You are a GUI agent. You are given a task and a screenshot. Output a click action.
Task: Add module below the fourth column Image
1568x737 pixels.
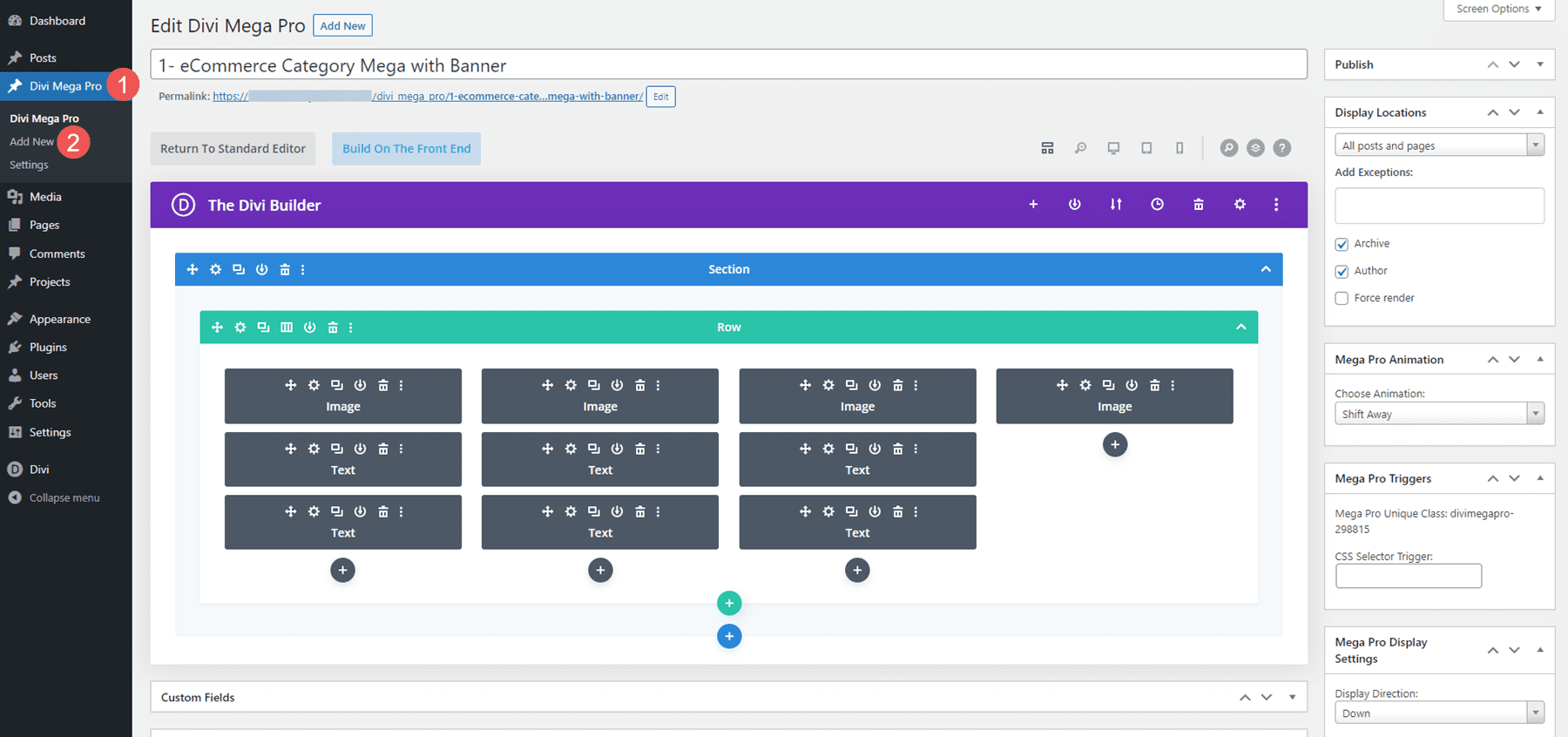1115,445
